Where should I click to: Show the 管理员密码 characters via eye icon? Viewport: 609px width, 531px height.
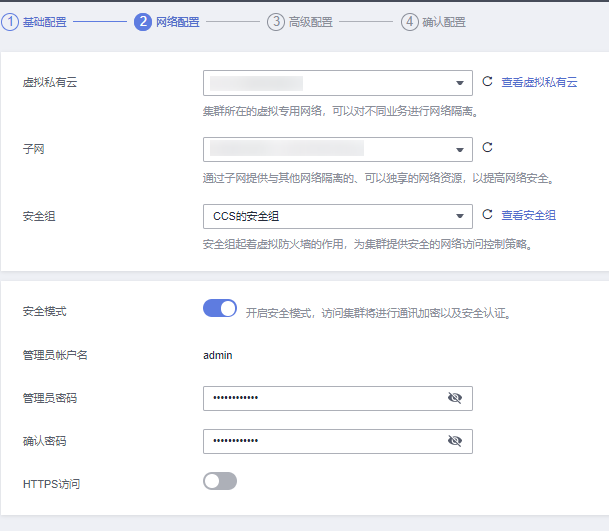(455, 398)
